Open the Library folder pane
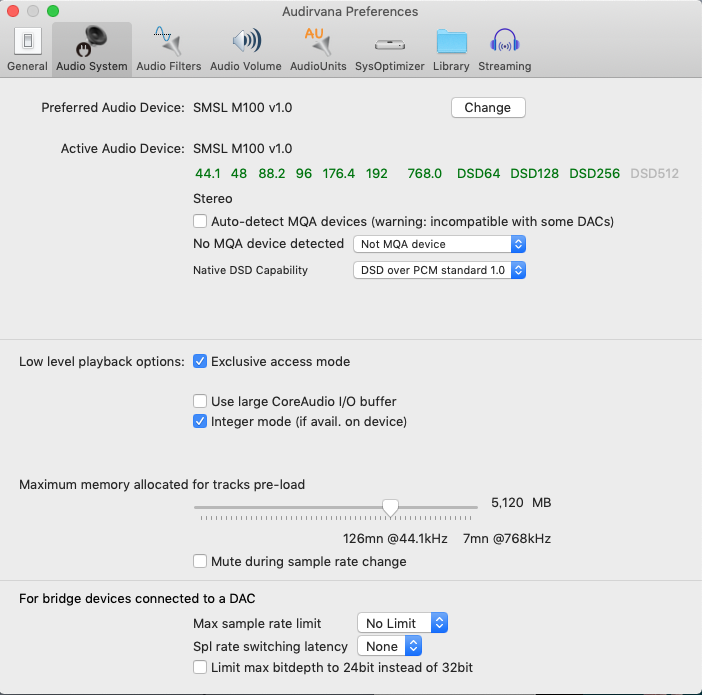 point(451,49)
